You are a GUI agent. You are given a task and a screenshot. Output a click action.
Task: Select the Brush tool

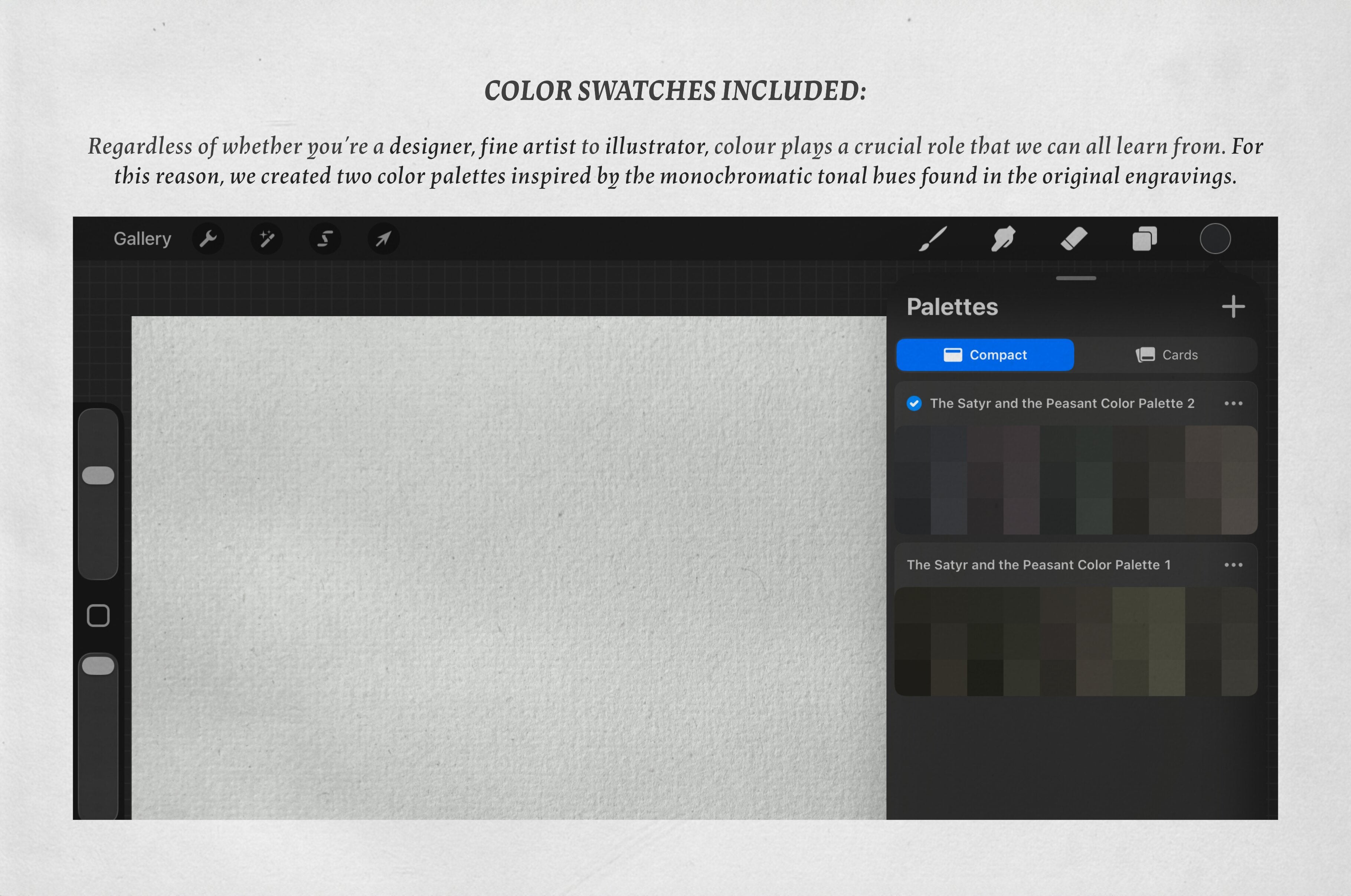(933, 239)
